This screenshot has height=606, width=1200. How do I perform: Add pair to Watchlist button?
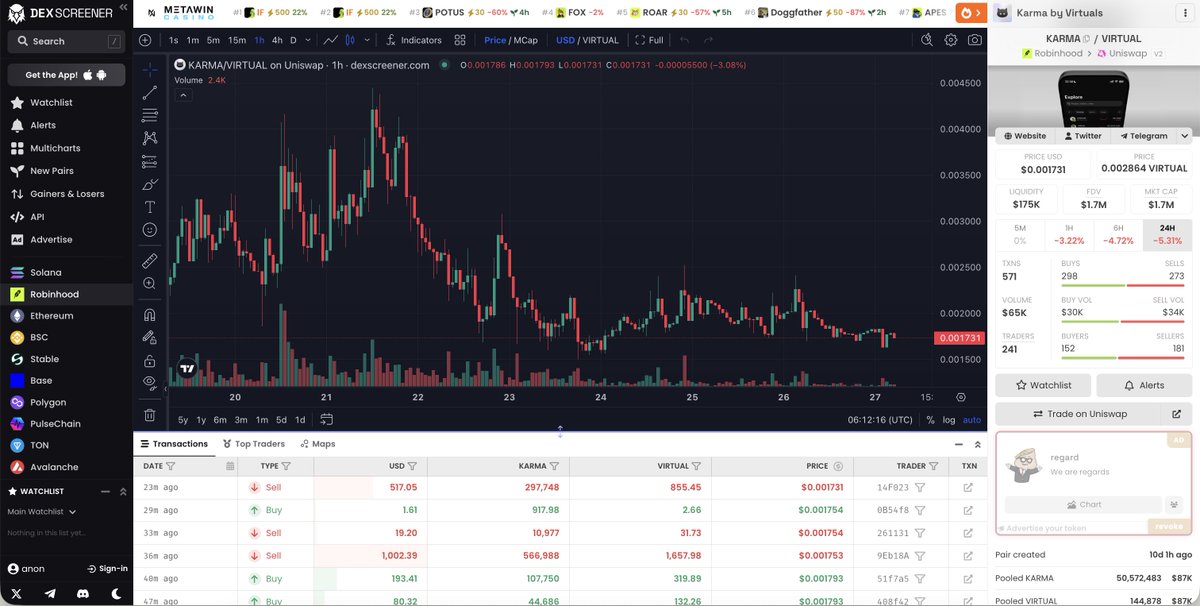click(x=1043, y=385)
